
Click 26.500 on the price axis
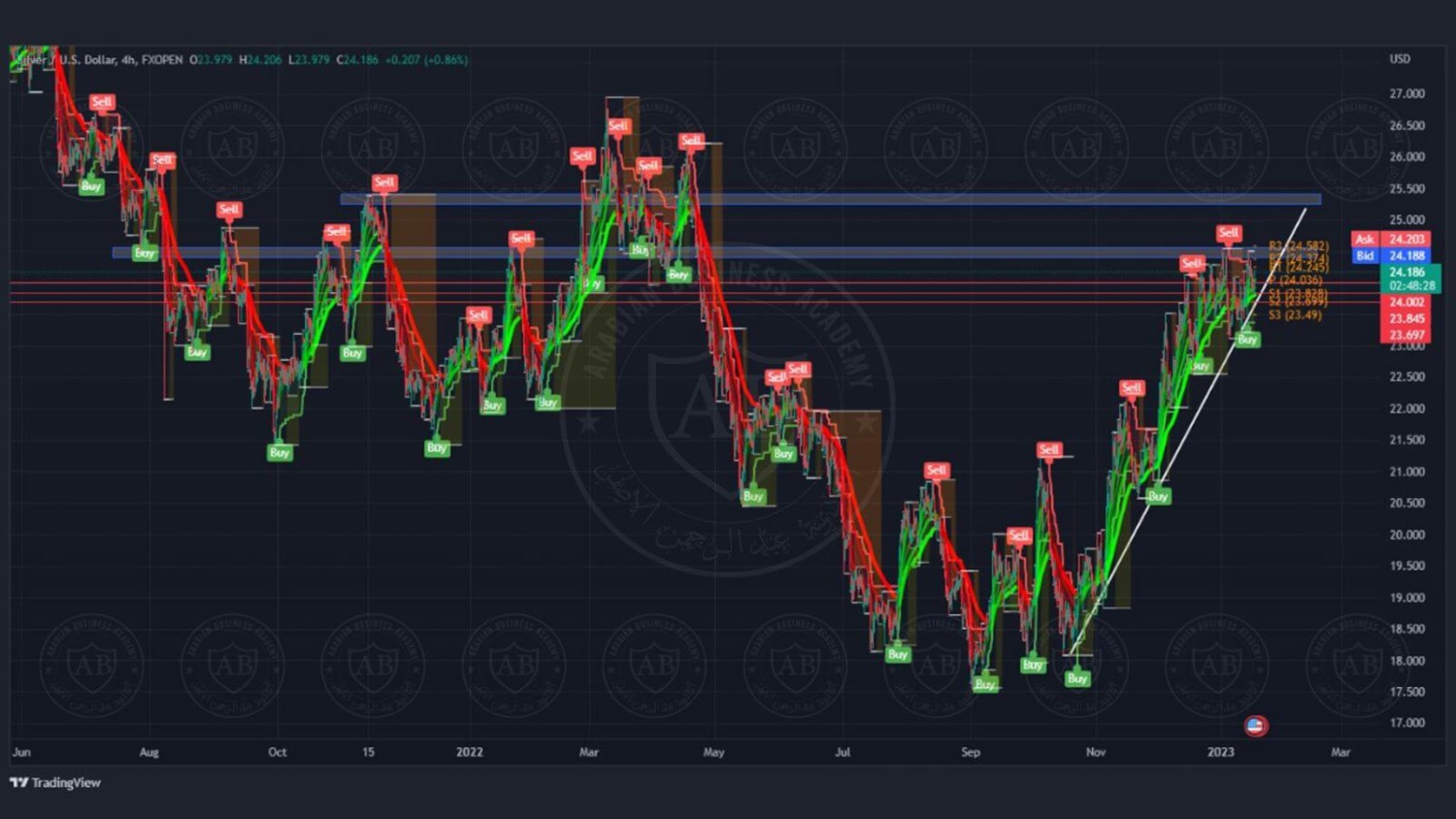coord(1406,126)
